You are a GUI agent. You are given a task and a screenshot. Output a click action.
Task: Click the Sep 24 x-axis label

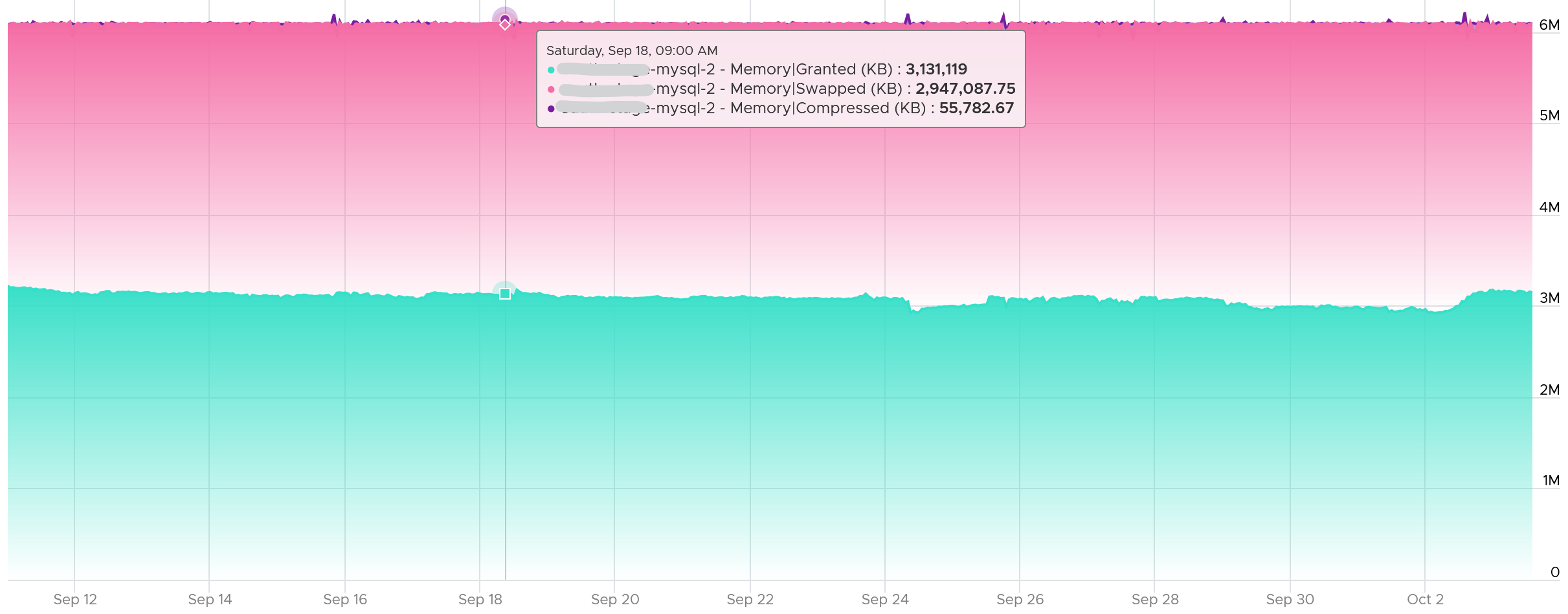click(x=885, y=599)
